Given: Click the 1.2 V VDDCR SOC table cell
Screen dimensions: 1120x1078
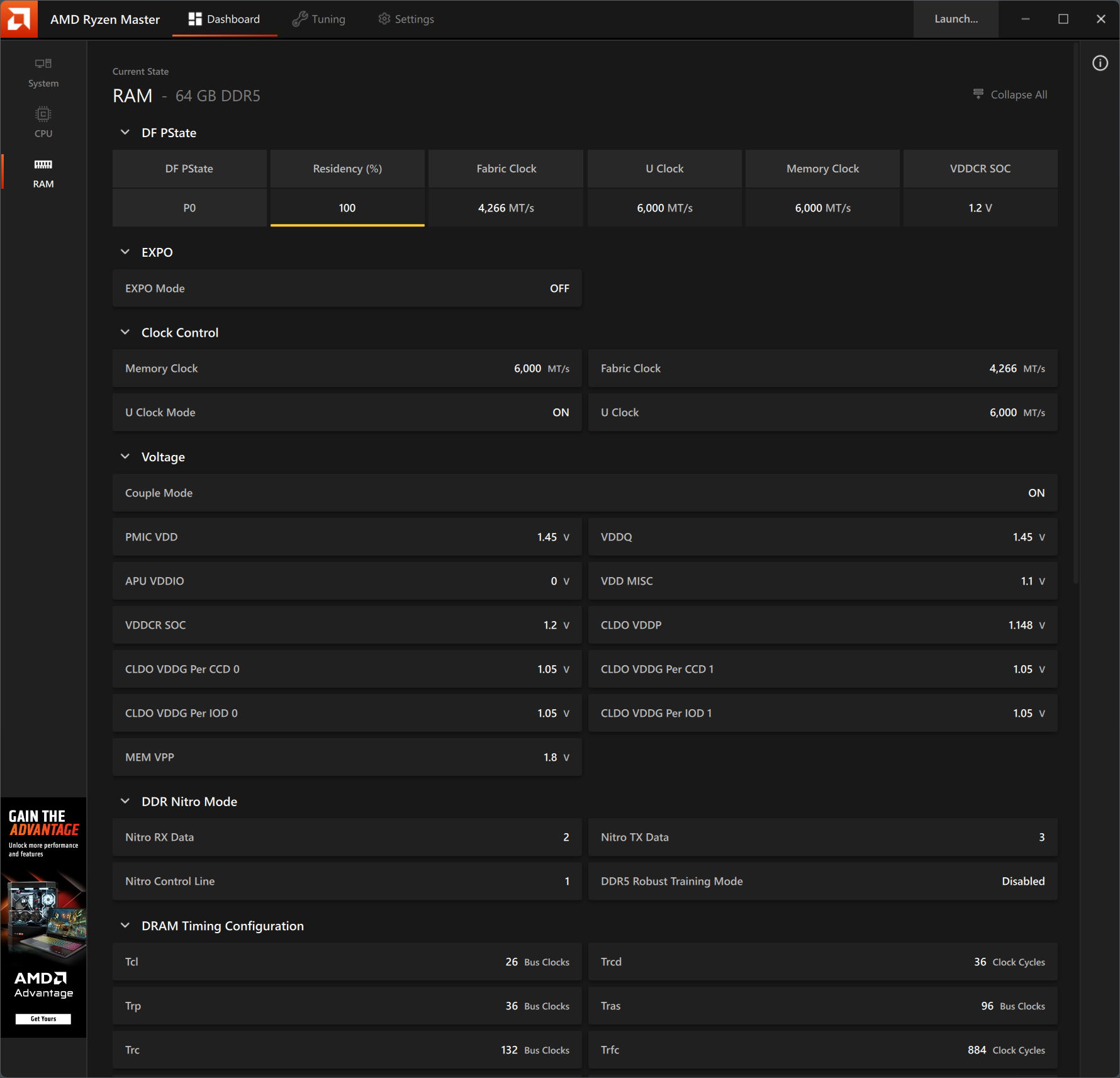Looking at the screenshot, I should (x=980, y=208).
